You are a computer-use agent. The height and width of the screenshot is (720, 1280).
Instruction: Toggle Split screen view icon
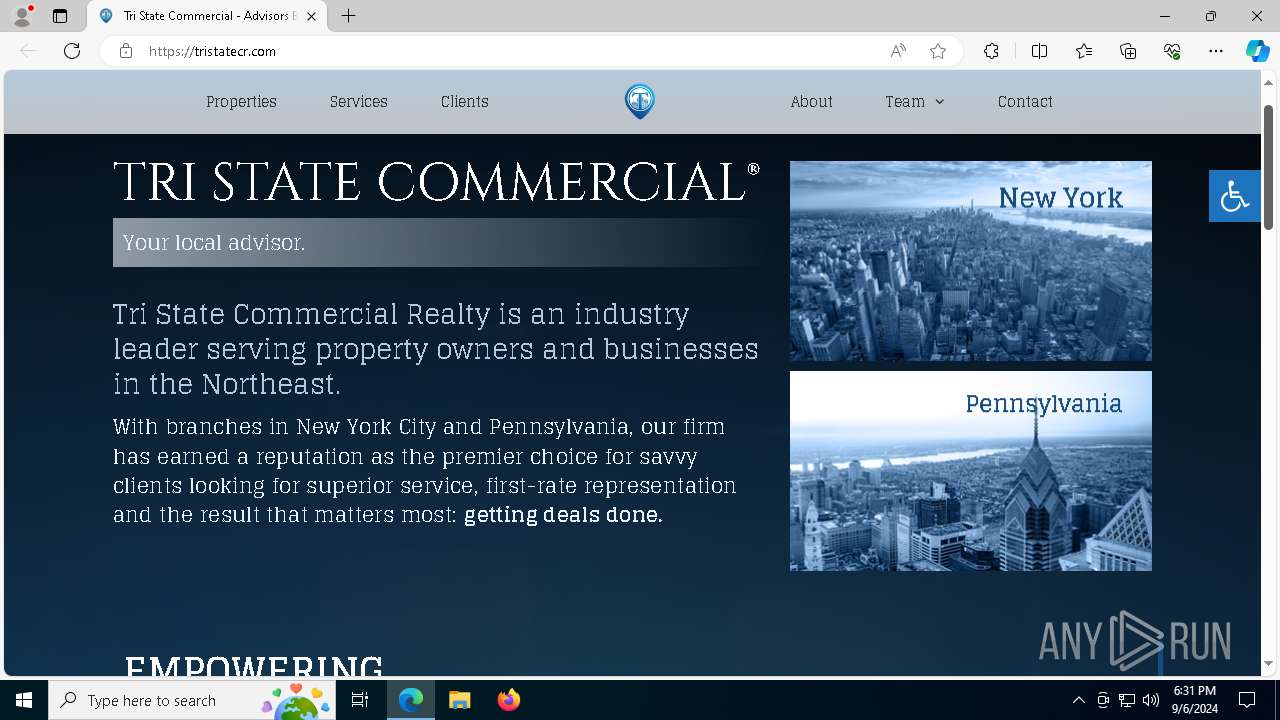[x=1039, y=51]
